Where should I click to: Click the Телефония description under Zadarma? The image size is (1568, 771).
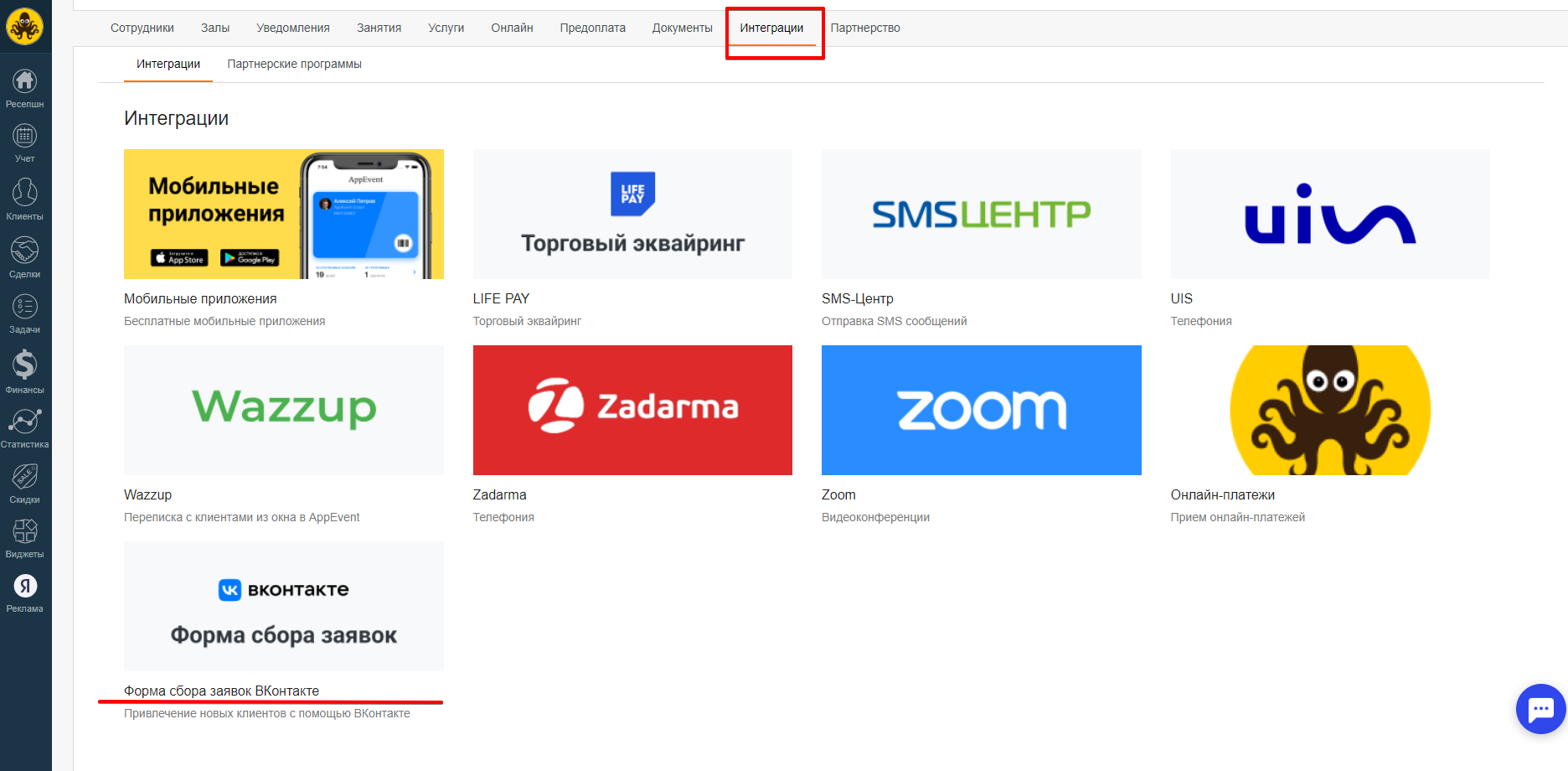(x=503, y=517)
